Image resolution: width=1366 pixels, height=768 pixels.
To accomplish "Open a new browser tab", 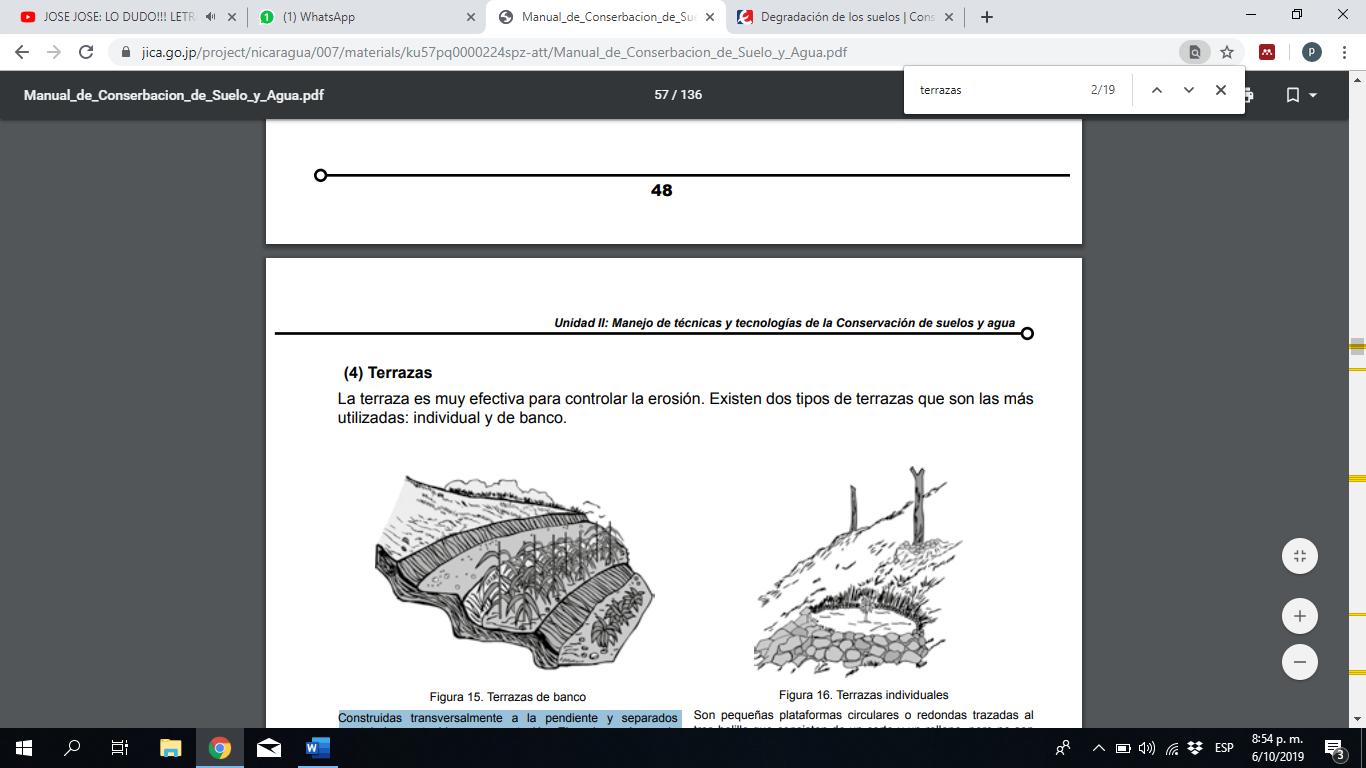I will (x=987, y=17).
